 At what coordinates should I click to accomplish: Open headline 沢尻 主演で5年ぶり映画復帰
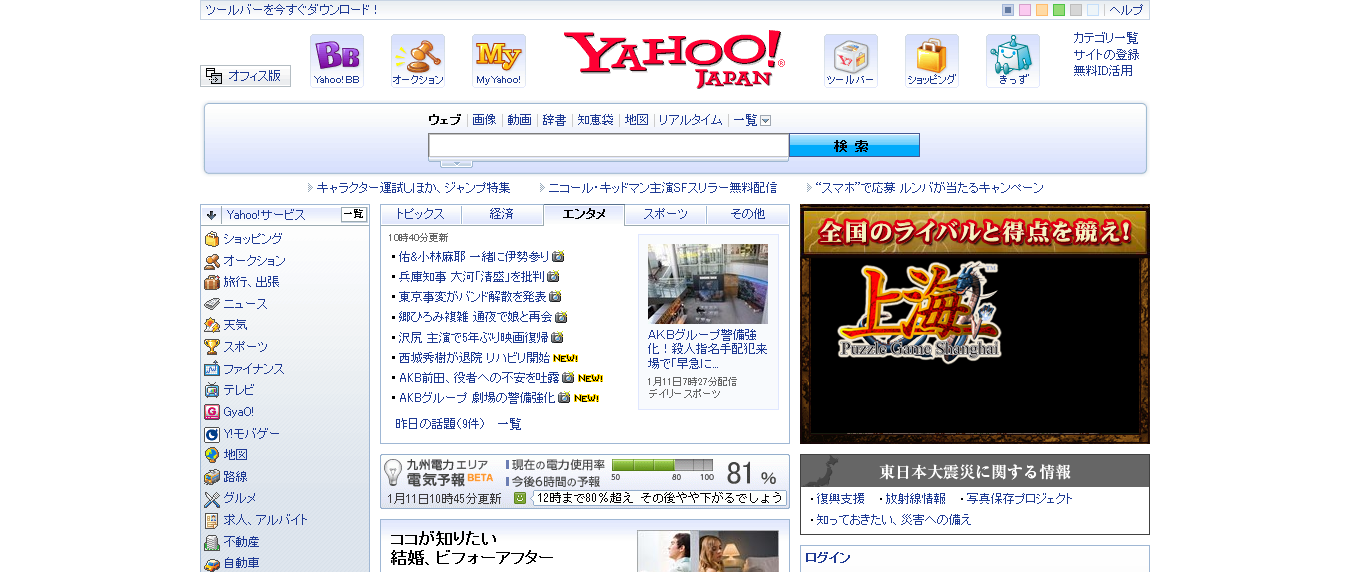(474, 337)
